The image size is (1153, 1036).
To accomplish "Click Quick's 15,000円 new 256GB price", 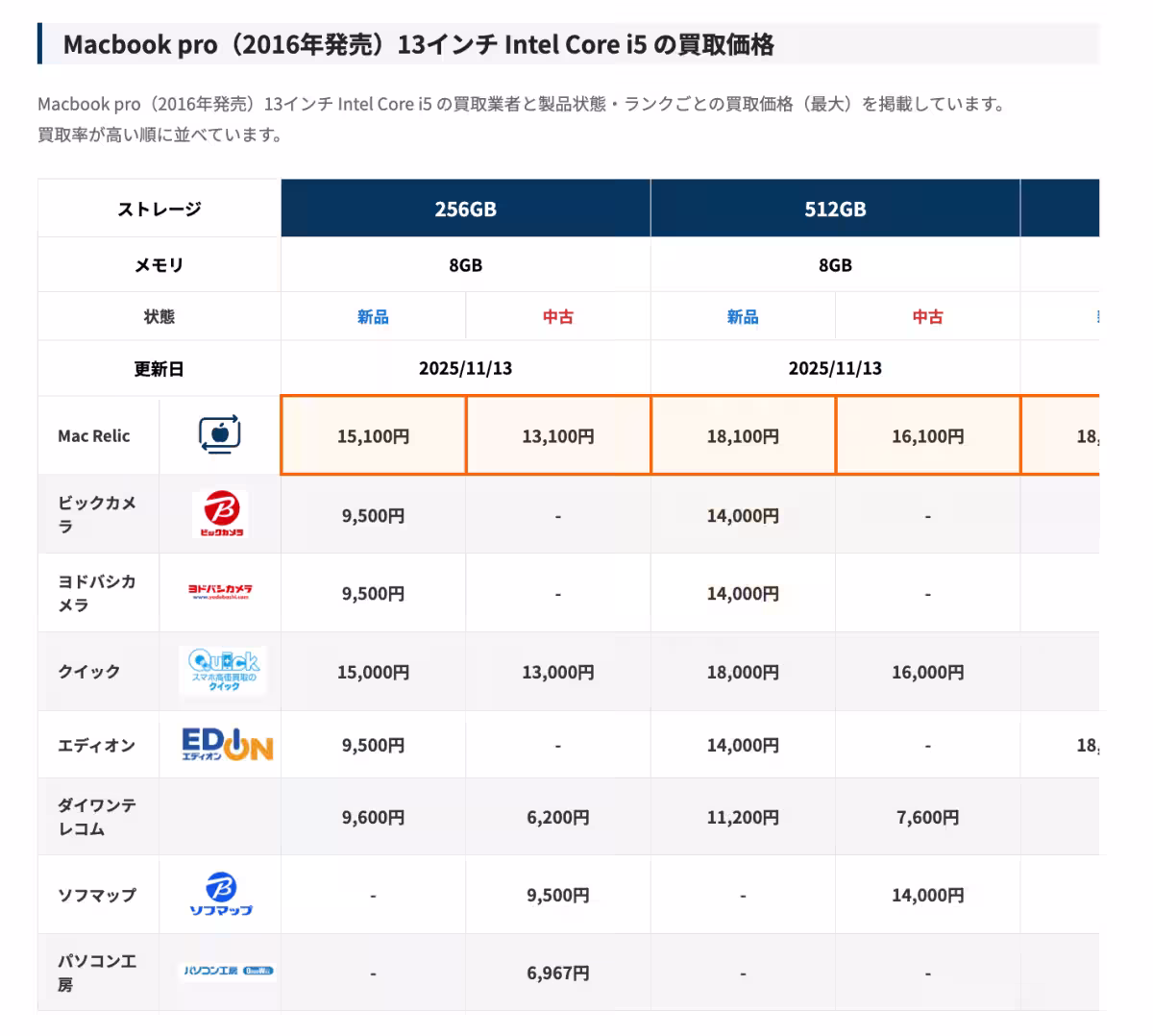I will (x=373, y=673).
